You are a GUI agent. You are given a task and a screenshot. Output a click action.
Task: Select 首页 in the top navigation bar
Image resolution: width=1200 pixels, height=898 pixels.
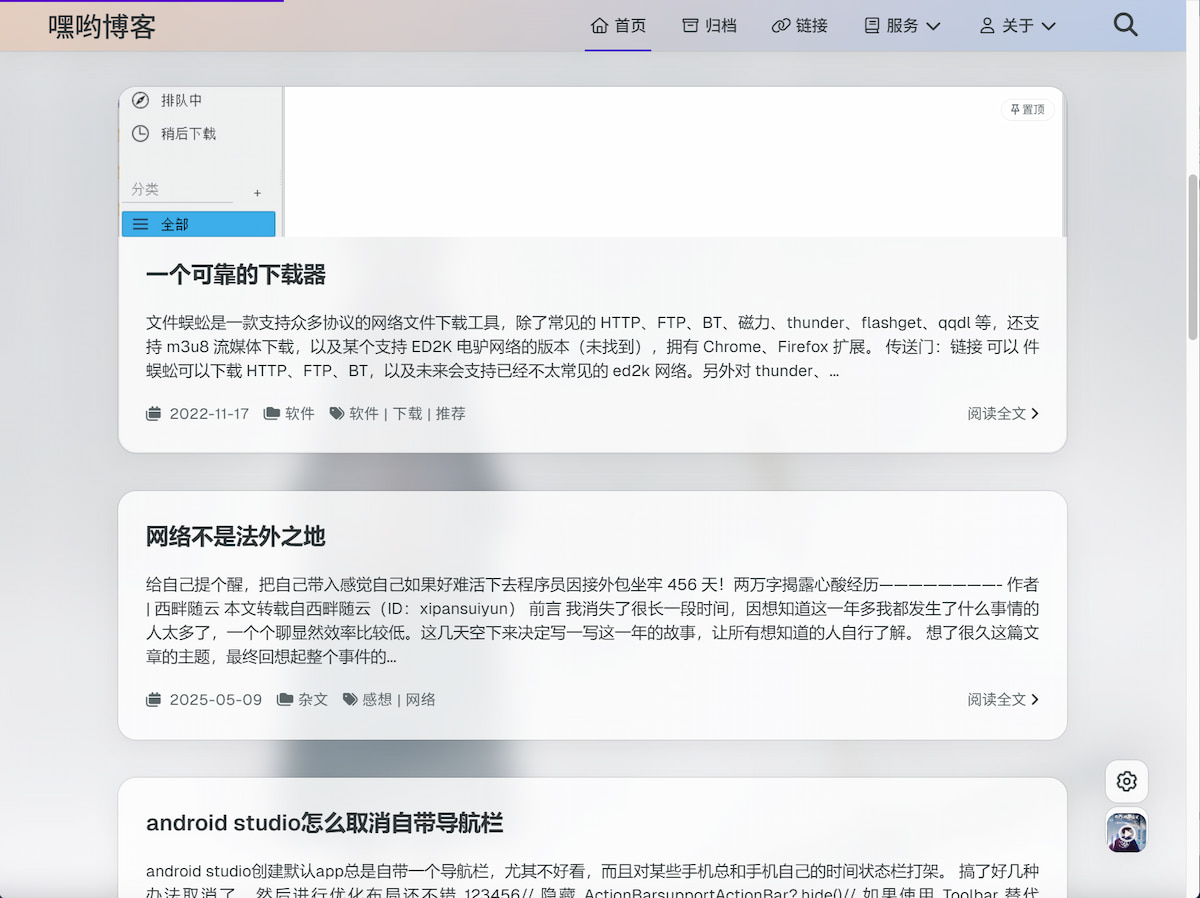(x=618, y=25)
